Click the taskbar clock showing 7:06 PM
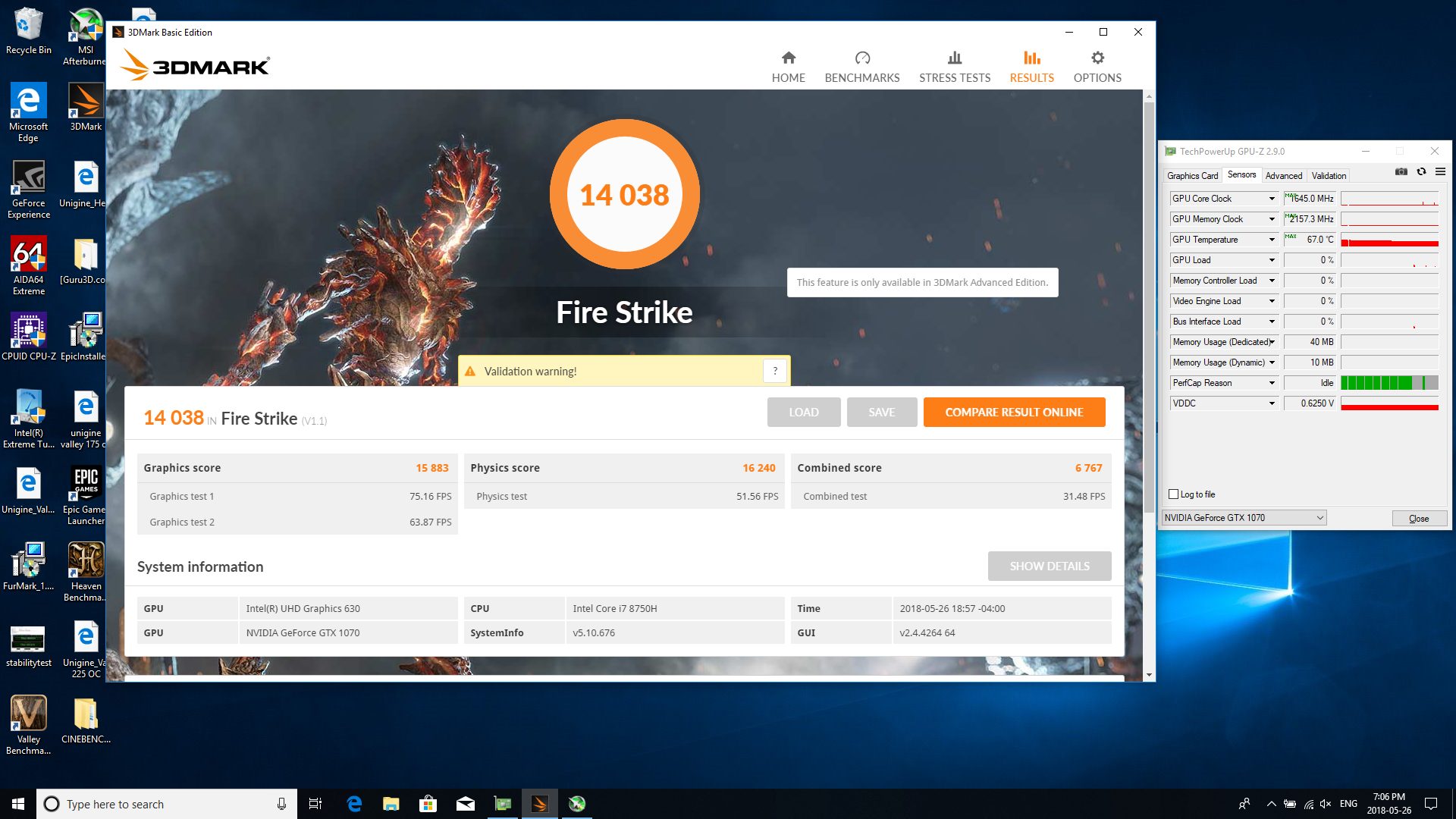 click(1389, 804)
